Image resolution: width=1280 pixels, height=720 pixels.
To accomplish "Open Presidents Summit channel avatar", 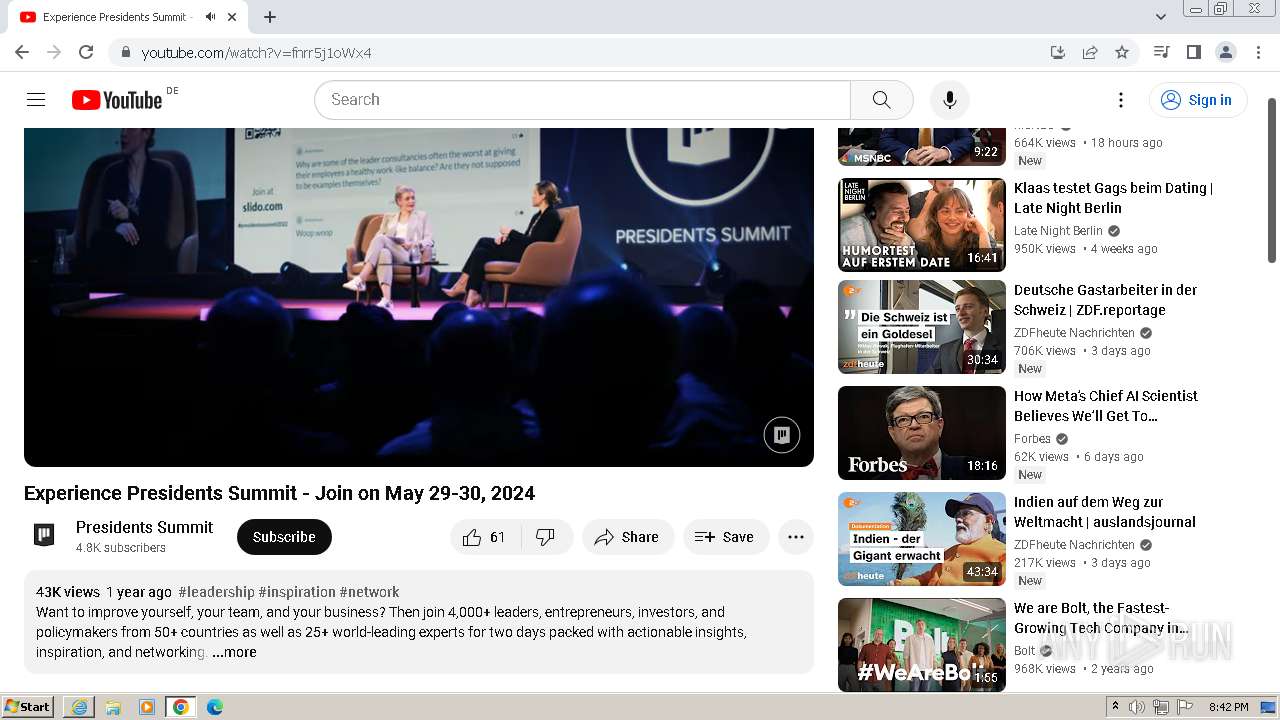I will click(44, 535).
